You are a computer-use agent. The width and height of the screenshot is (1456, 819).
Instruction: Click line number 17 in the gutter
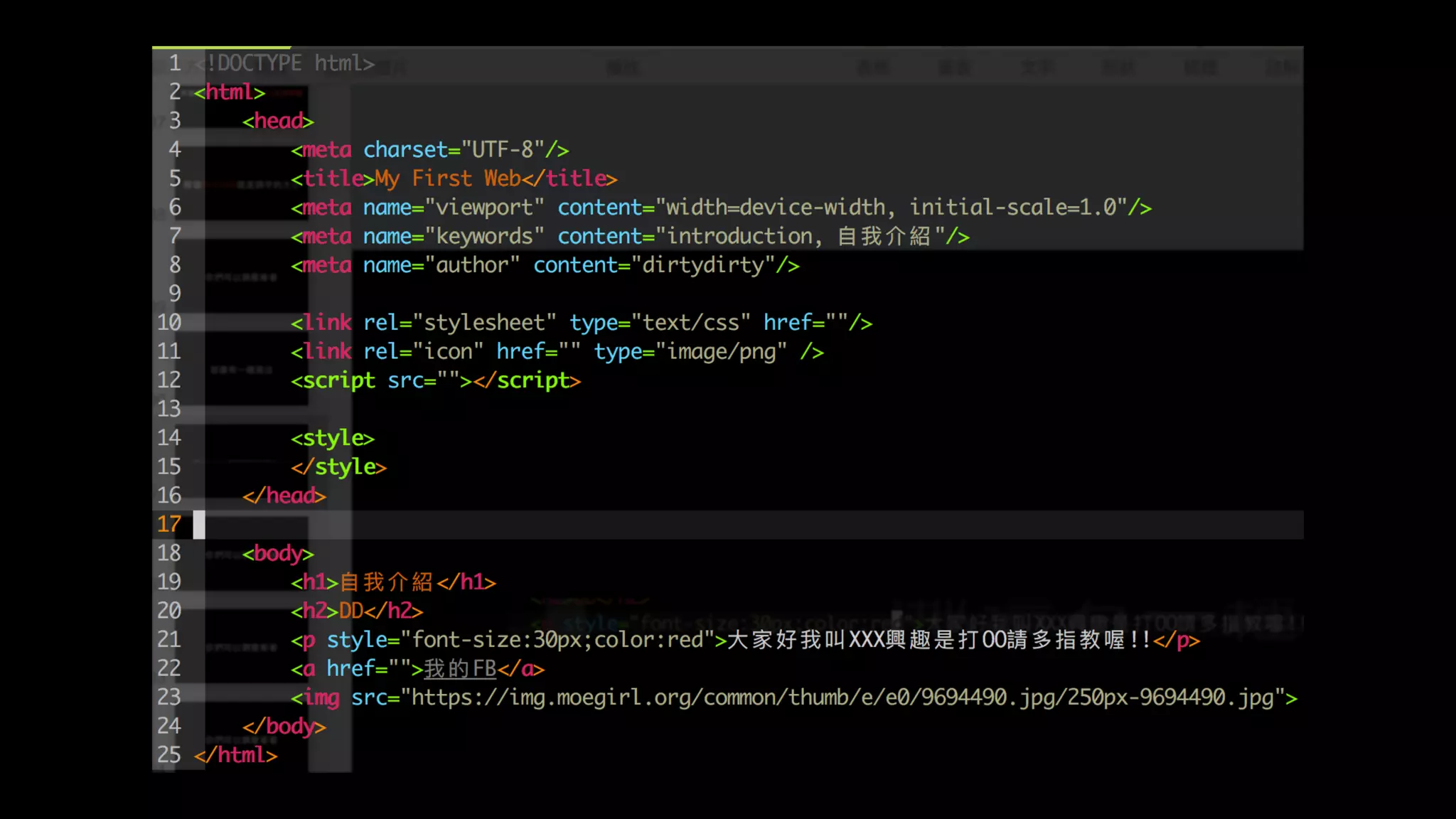pyautogui.click(x=169, y=525)
